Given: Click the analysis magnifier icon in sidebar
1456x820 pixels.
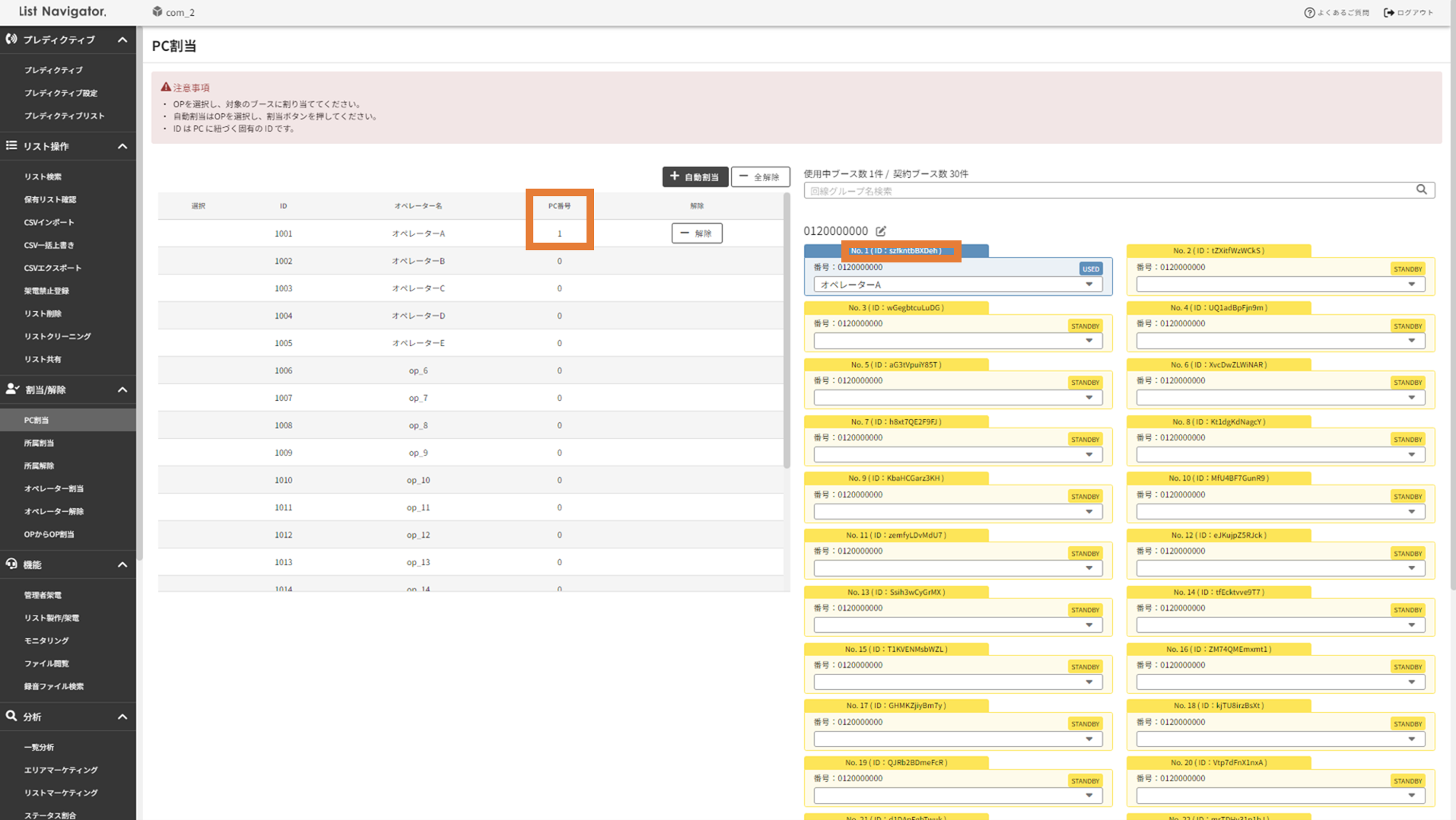Looking at the screenshot, I should (11, 716).
